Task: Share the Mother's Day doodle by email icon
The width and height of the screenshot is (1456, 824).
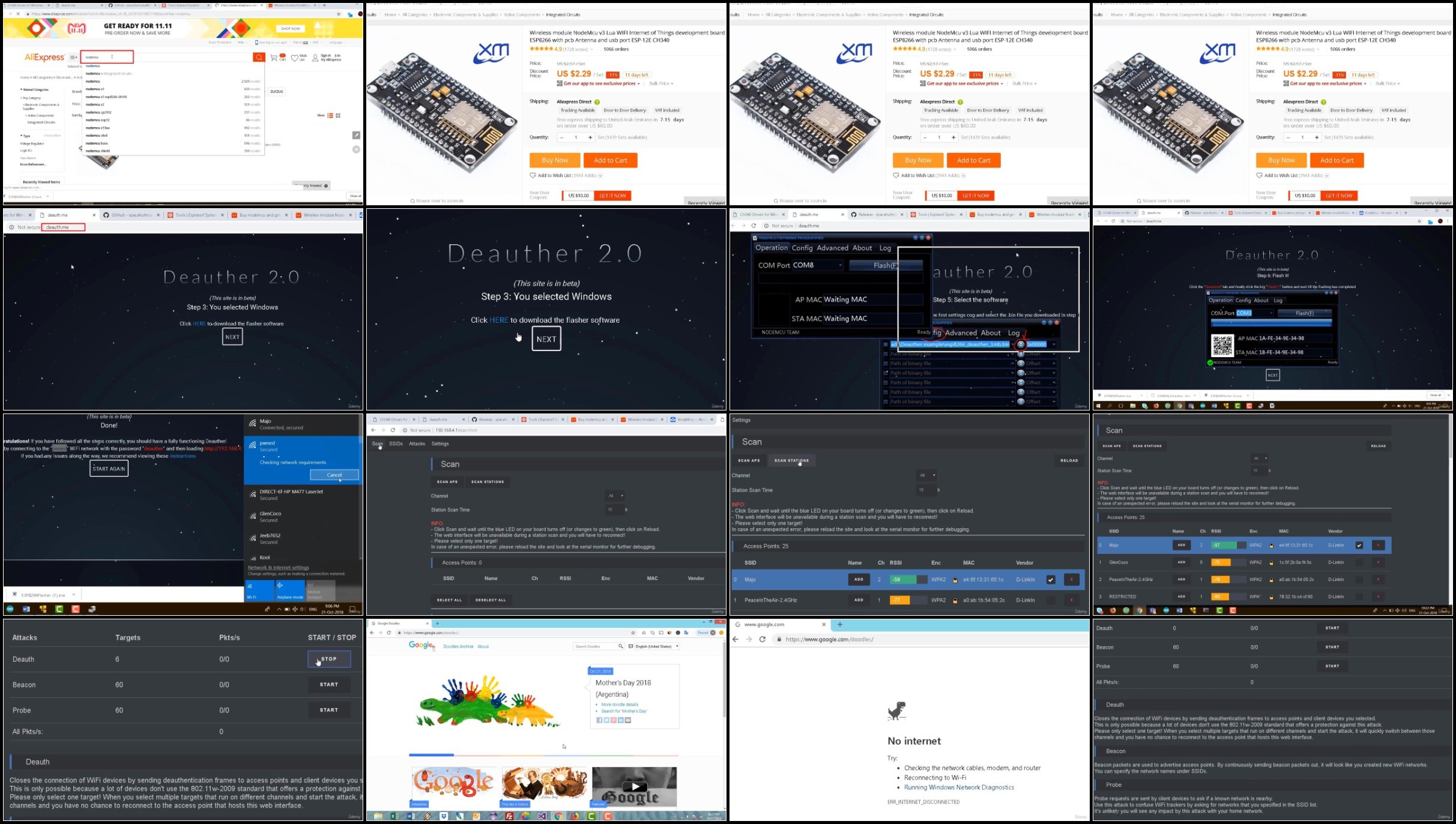Action: pos(628,720)
